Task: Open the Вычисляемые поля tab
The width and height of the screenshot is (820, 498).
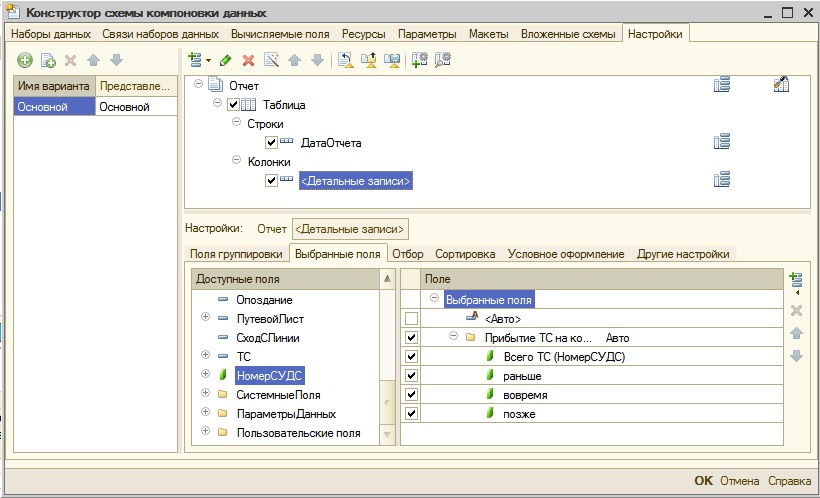Action: point(280,34)
